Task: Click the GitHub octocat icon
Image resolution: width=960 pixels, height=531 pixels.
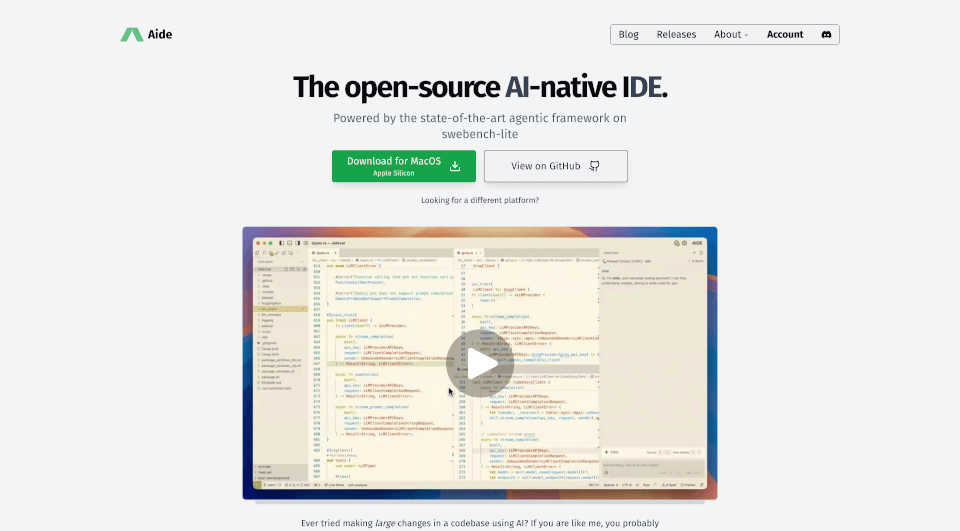Action: 594,166
